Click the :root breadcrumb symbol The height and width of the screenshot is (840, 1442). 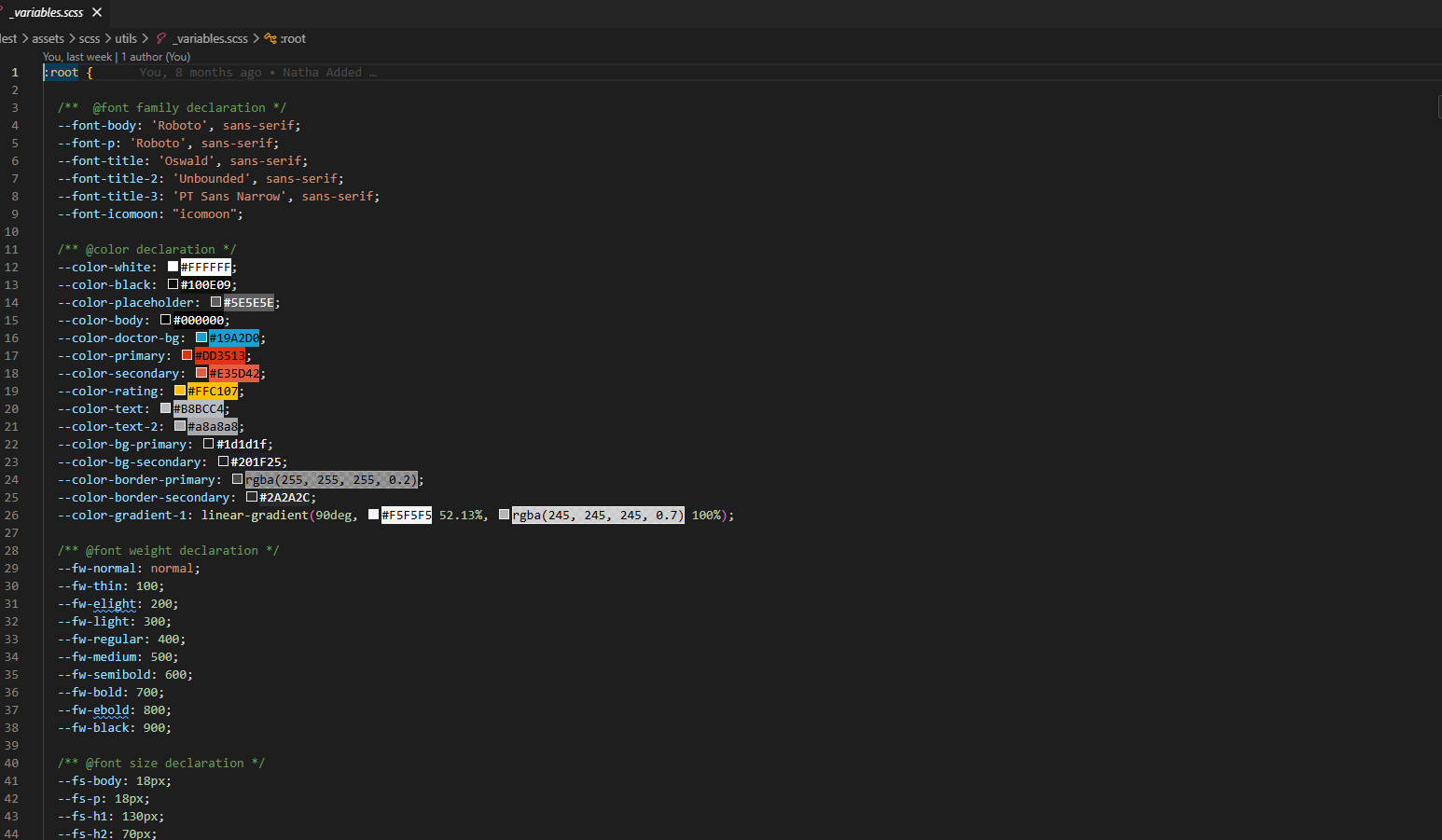pyautogui.click(x=293, y=38)
